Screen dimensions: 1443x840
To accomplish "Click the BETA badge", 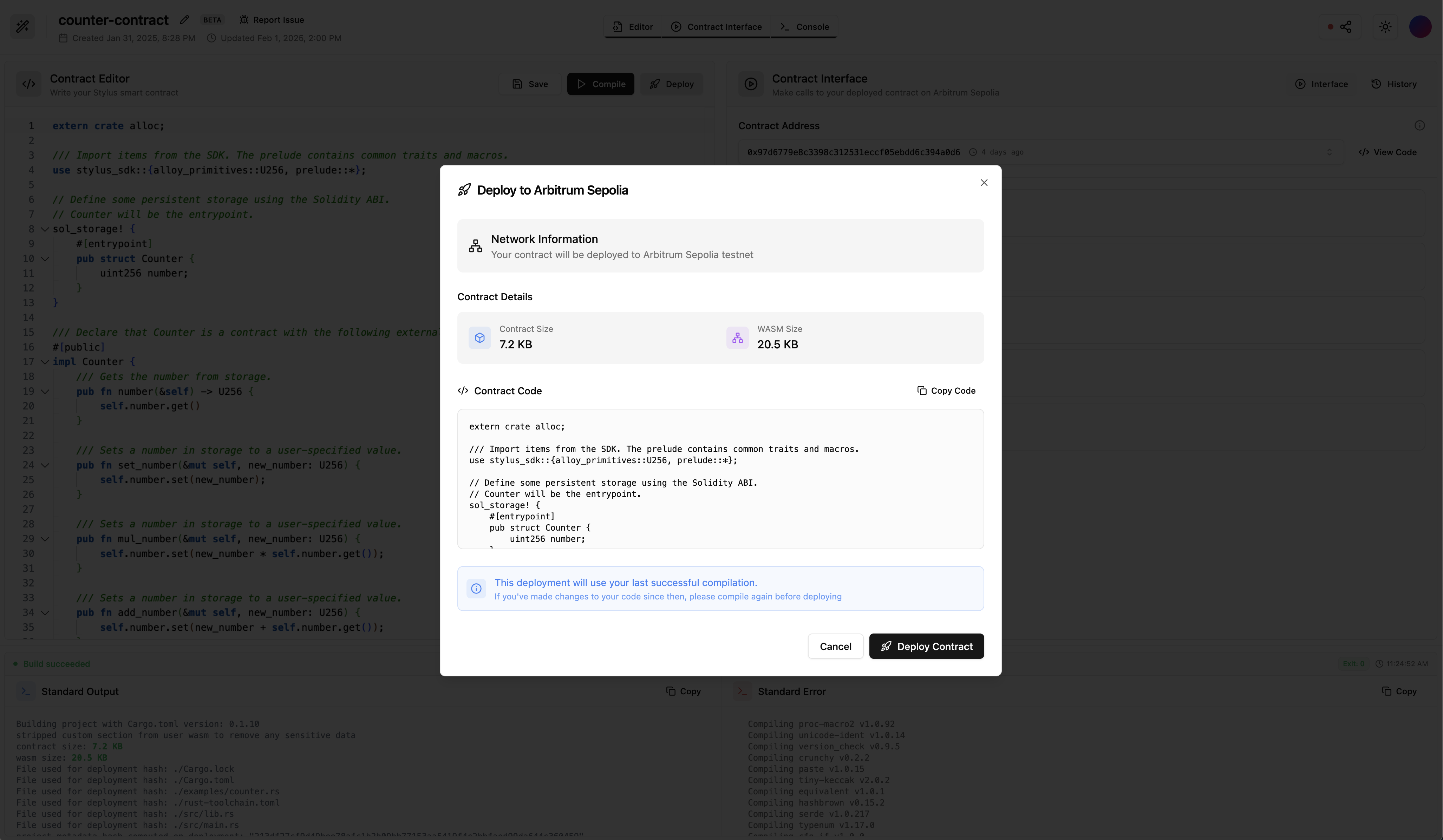I will 212,20.
